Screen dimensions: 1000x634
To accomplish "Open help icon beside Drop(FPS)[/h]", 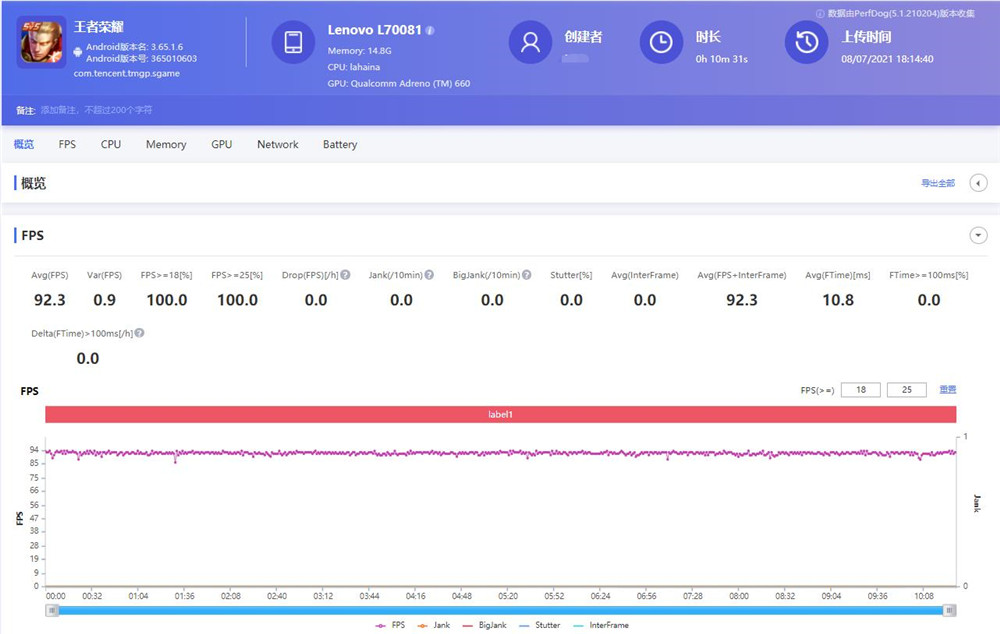I will [346, 275].
